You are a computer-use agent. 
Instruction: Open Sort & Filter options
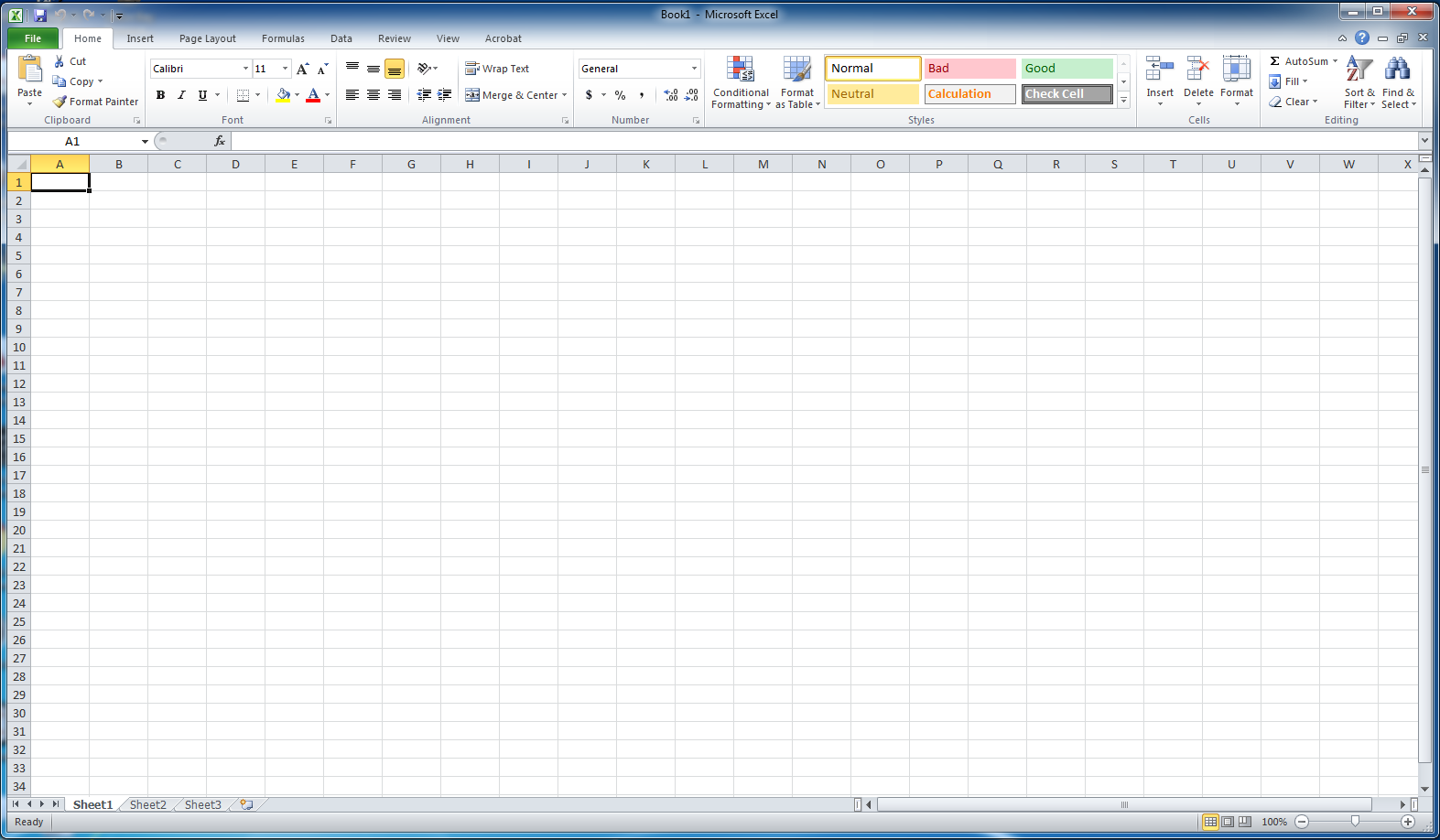1359,70
